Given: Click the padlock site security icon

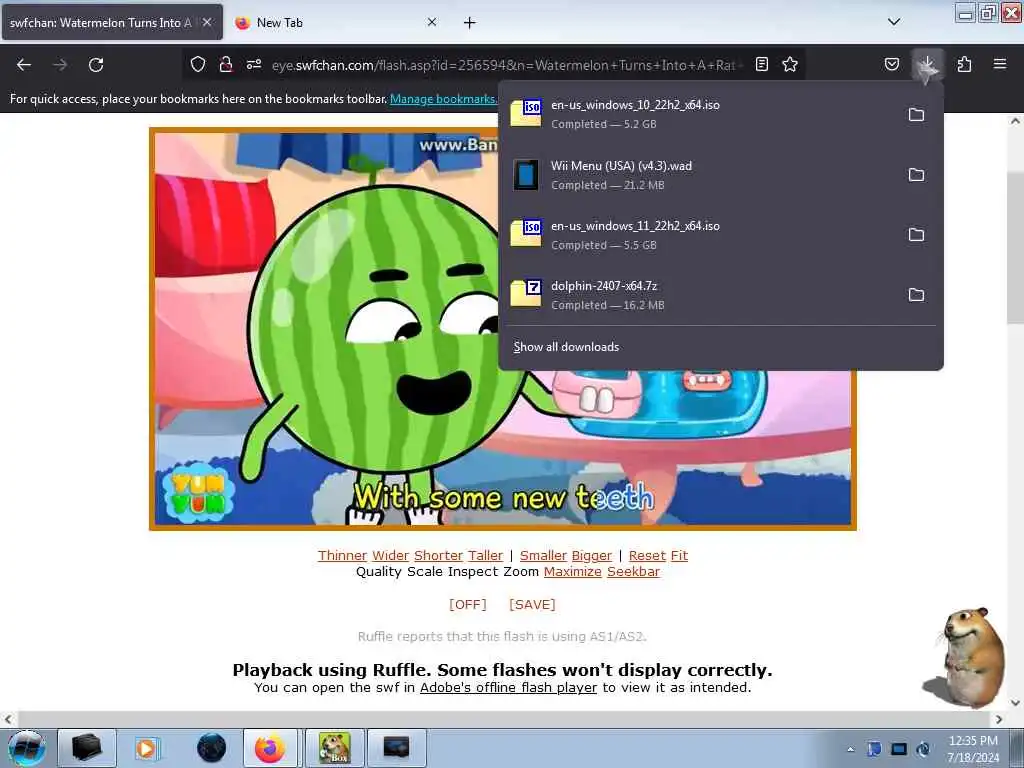Looking at the screenshot, I should (x=226, y=64).
